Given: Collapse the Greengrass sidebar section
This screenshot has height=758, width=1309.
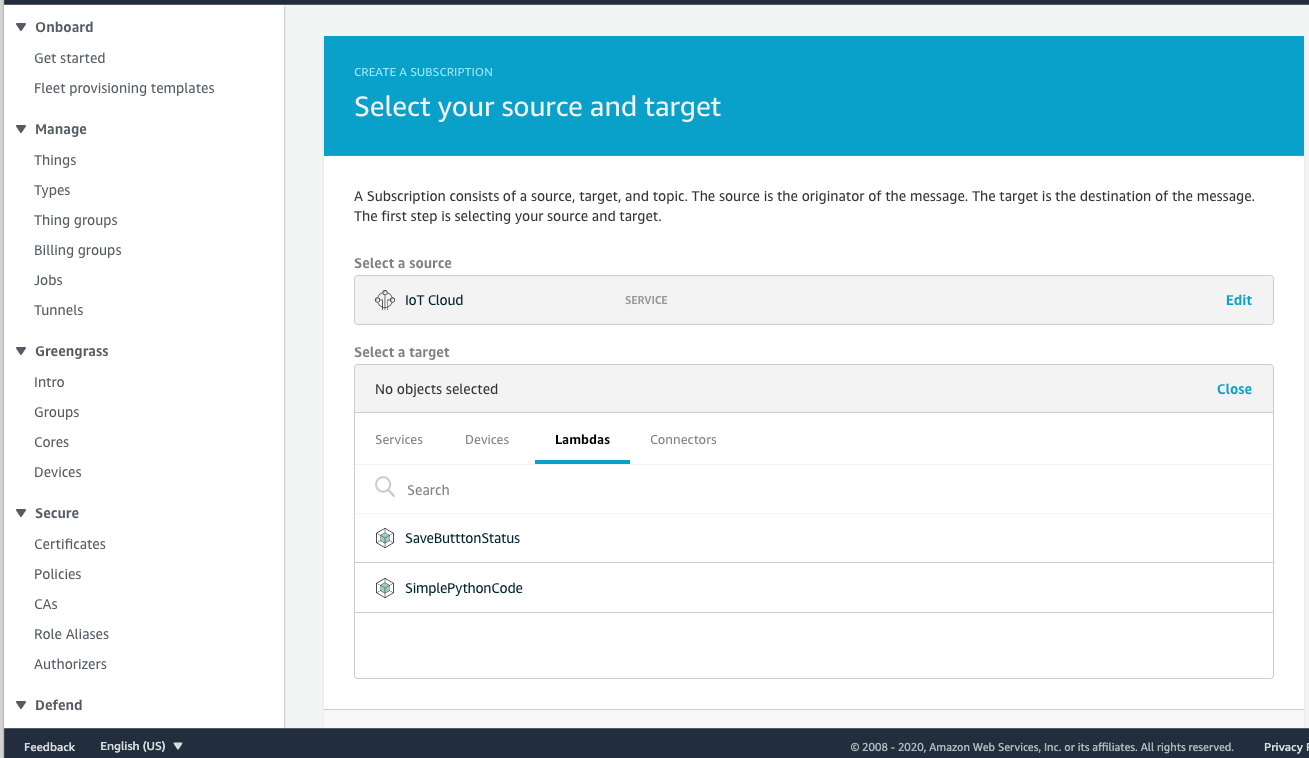Looking at the screenshot, I should [x=21, y=351].
